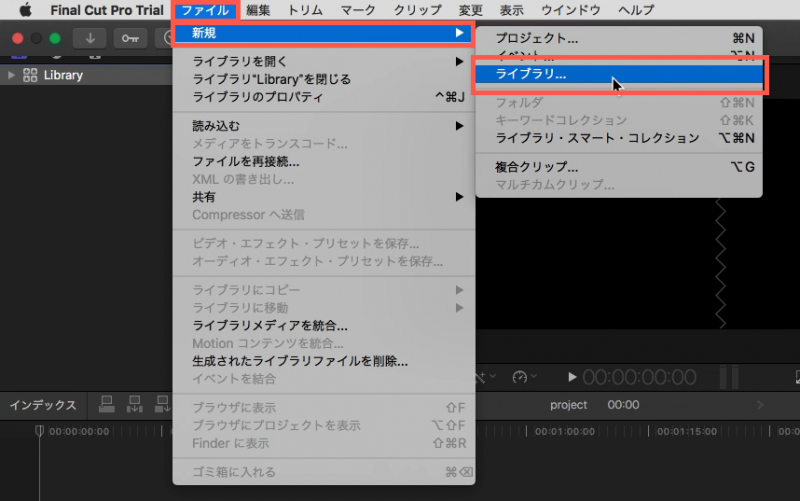Open 共有 submenu

coord(323,197)
